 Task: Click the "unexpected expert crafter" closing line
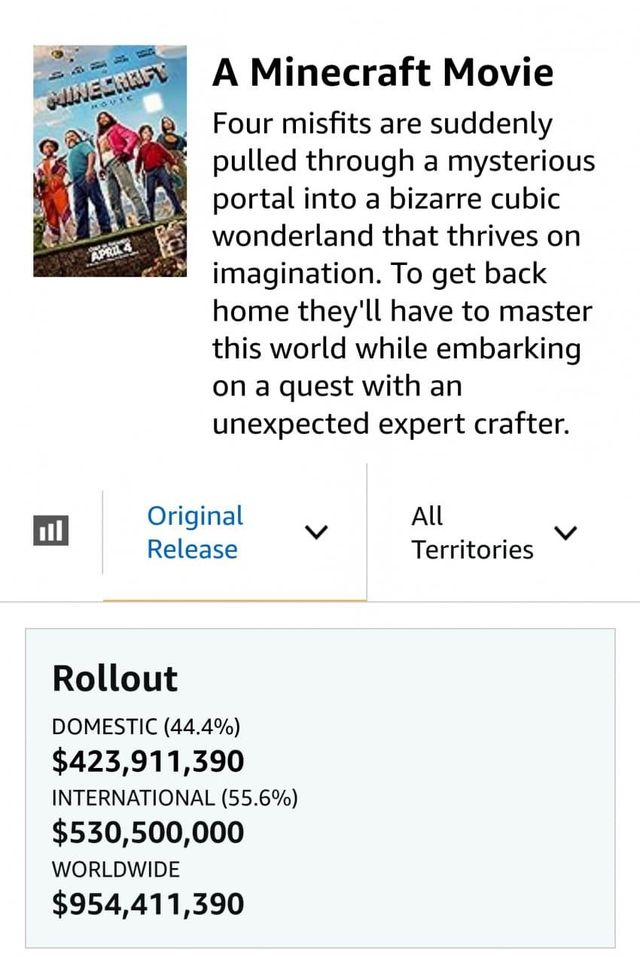(391, 424)
